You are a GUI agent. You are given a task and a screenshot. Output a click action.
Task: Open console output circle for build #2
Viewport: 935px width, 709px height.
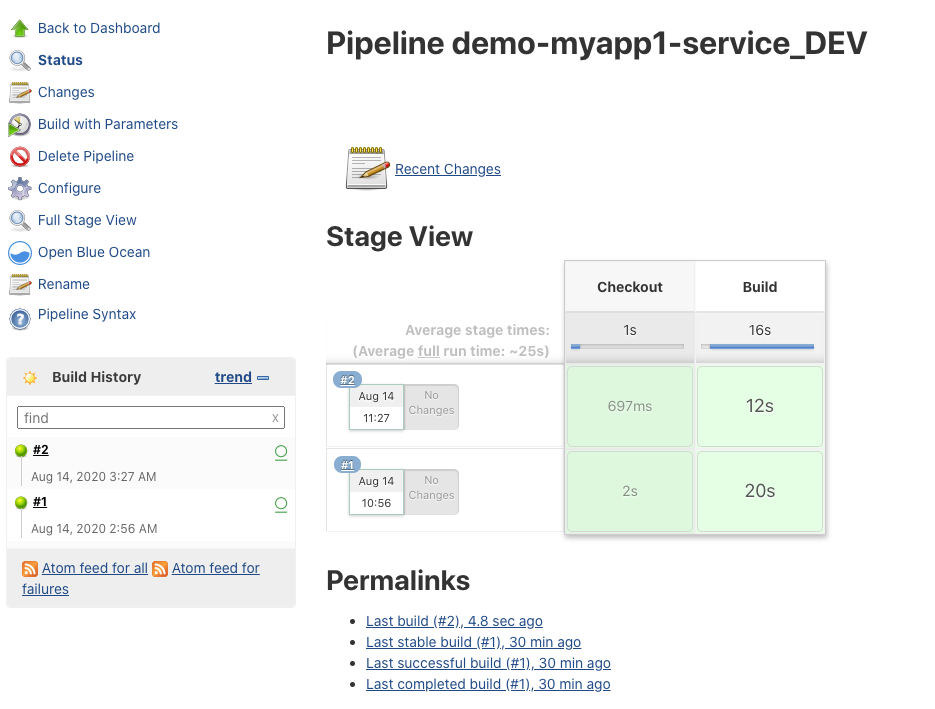point(281,452)
